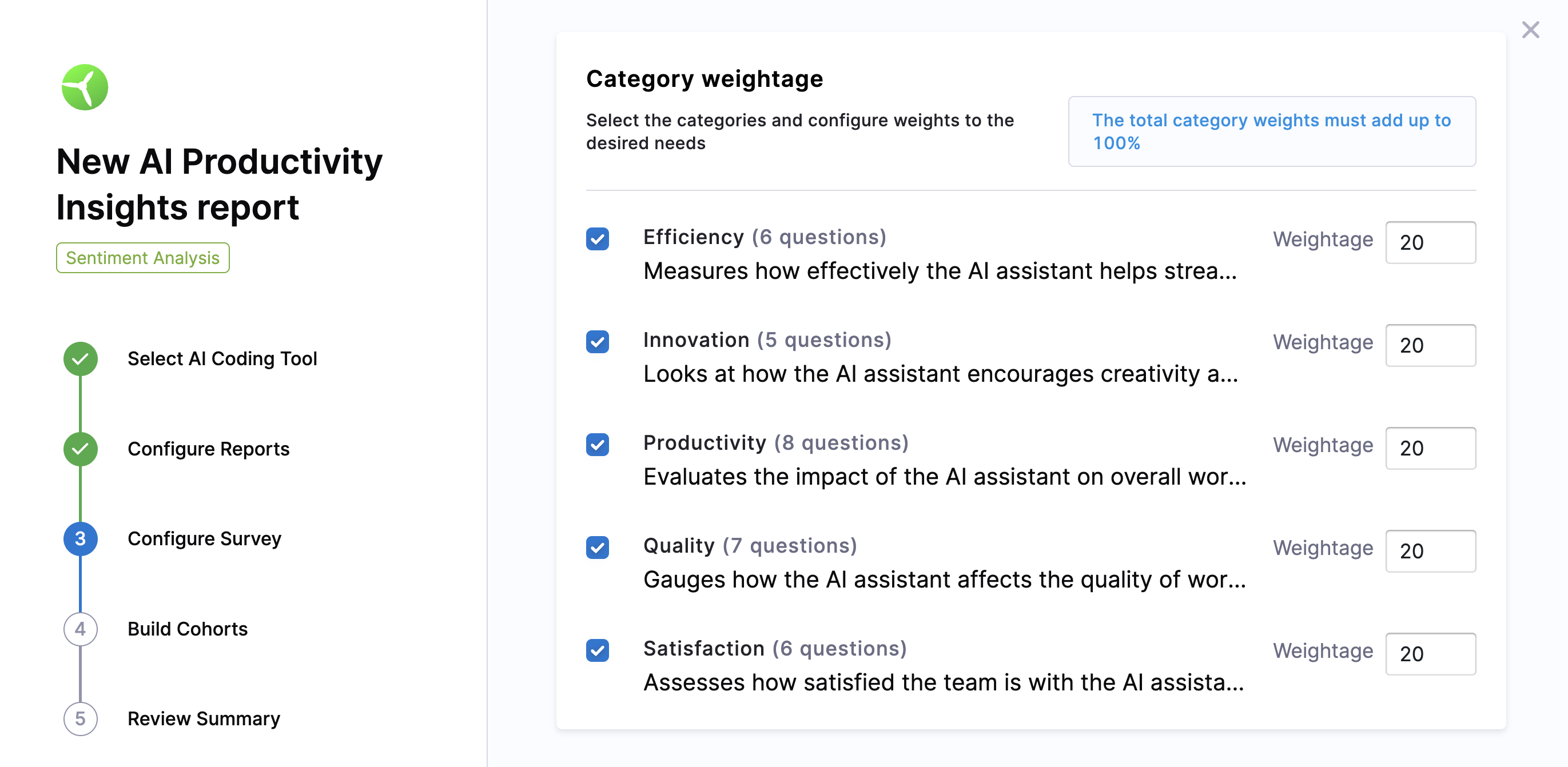The height and width of the screenshot is (767, 1568).
Task: Uncheck the Efficiency category checkbox
Action: pos(597,239)
